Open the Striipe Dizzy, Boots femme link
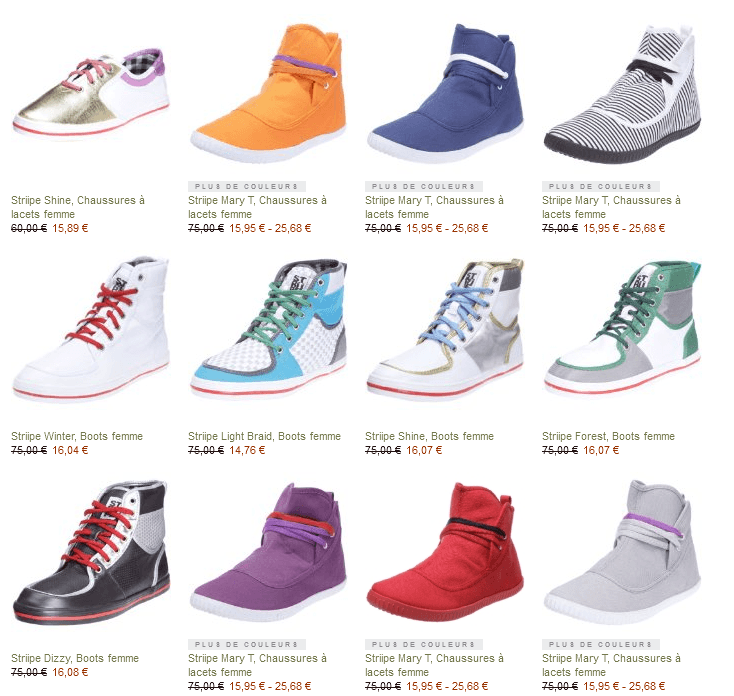 point(75,658)
